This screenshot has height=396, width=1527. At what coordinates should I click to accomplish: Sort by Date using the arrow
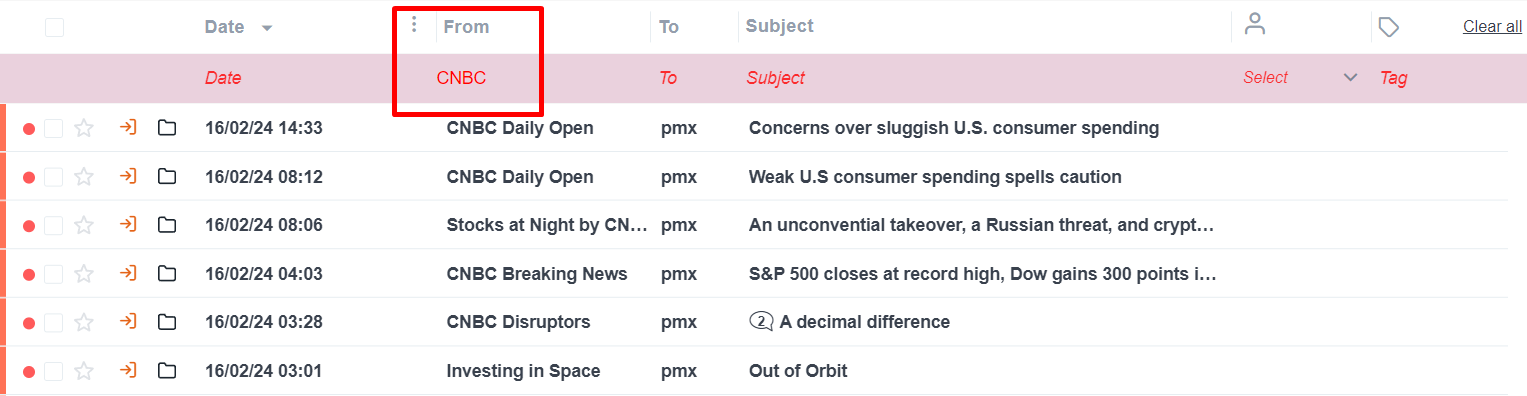tap(267, 28)
